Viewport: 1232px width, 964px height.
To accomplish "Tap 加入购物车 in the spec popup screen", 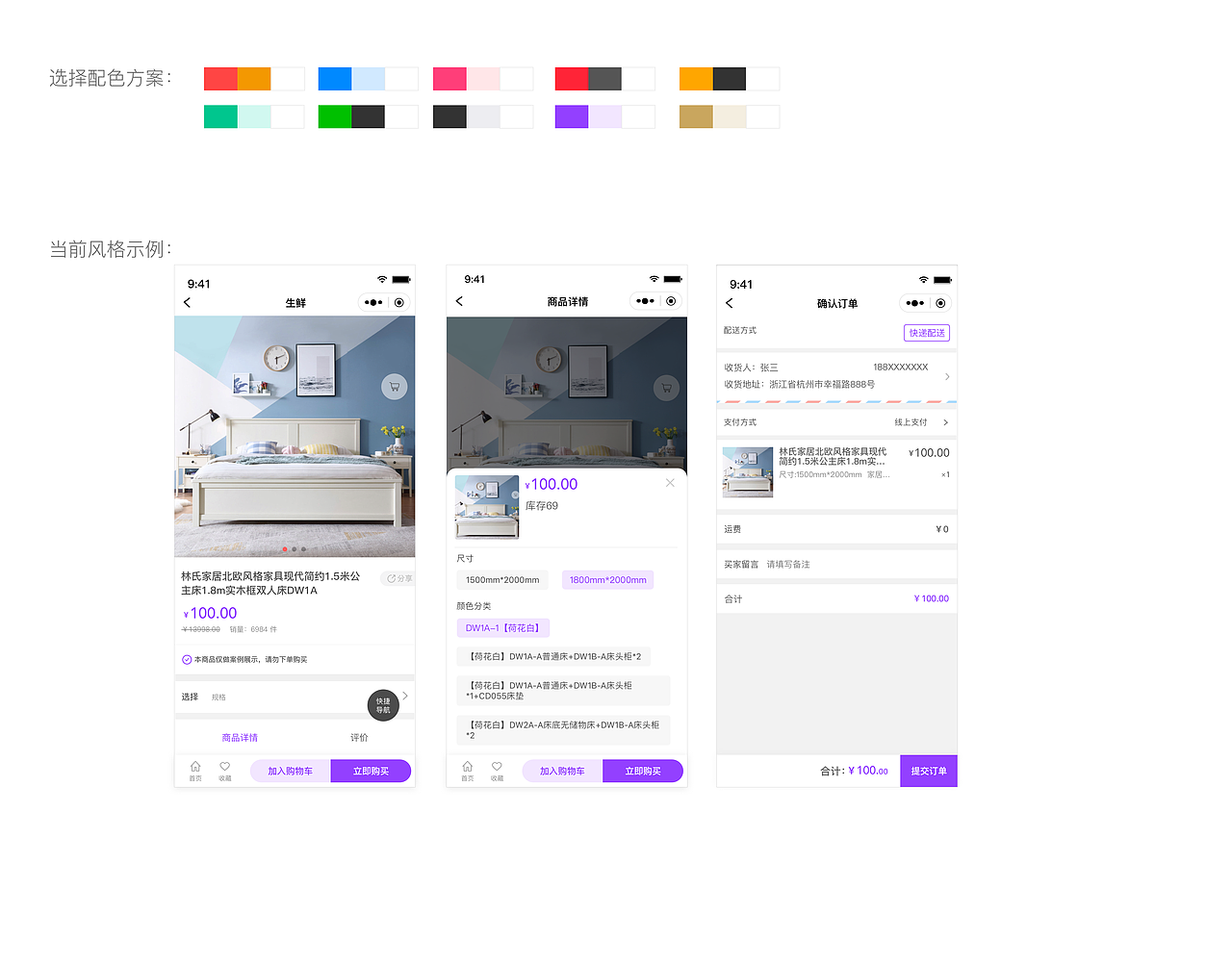I will [562, 771].
